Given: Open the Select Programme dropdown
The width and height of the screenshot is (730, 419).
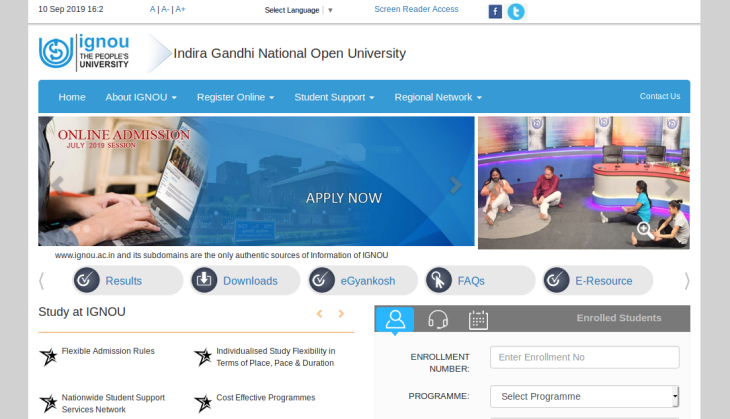Looking at the screenshot, I should pyautogui.click(x=584, y=397).
